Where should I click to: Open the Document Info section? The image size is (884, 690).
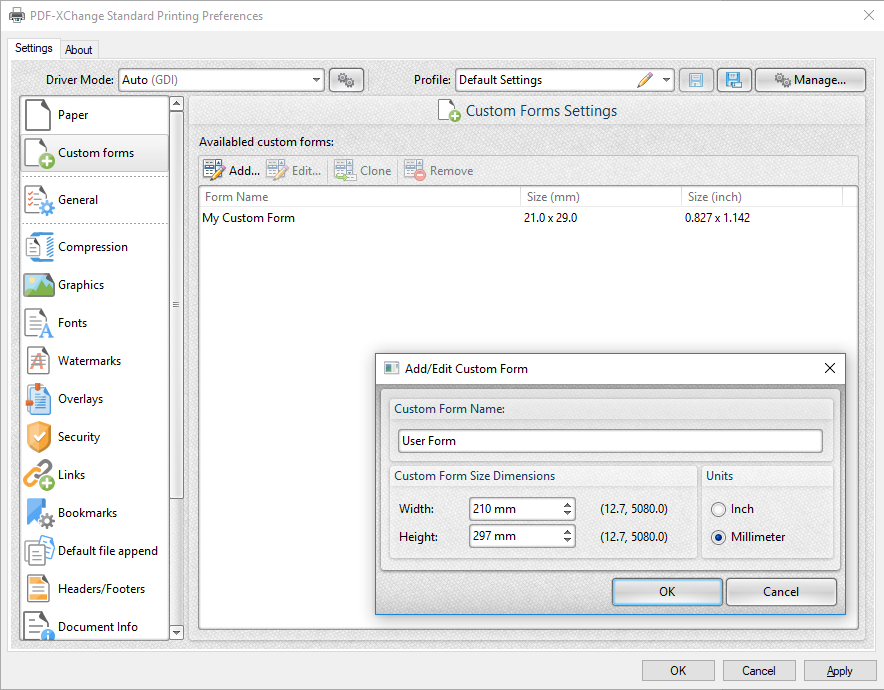[94, 626]
